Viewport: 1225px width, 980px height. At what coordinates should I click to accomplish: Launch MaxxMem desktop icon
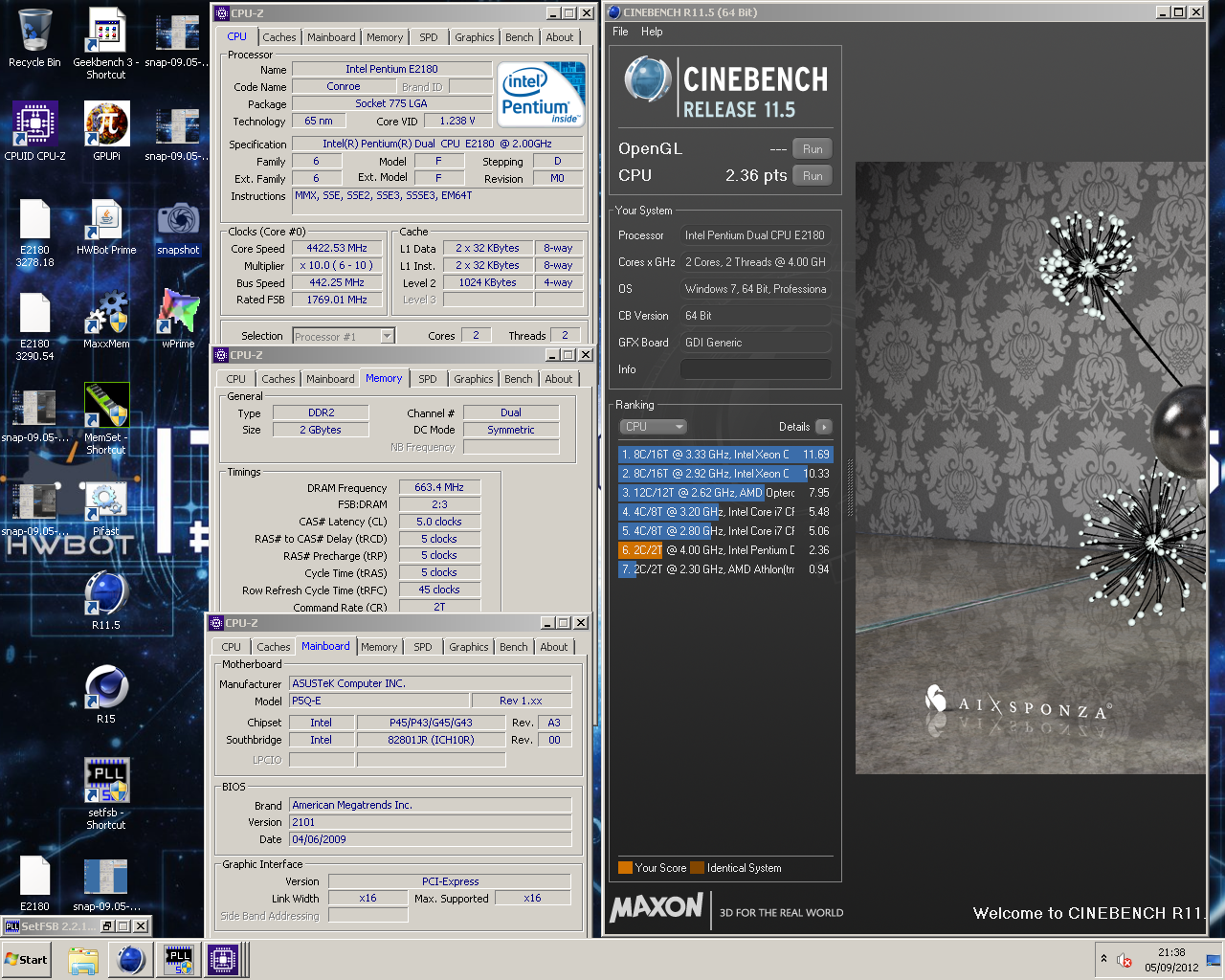[106, 321]
